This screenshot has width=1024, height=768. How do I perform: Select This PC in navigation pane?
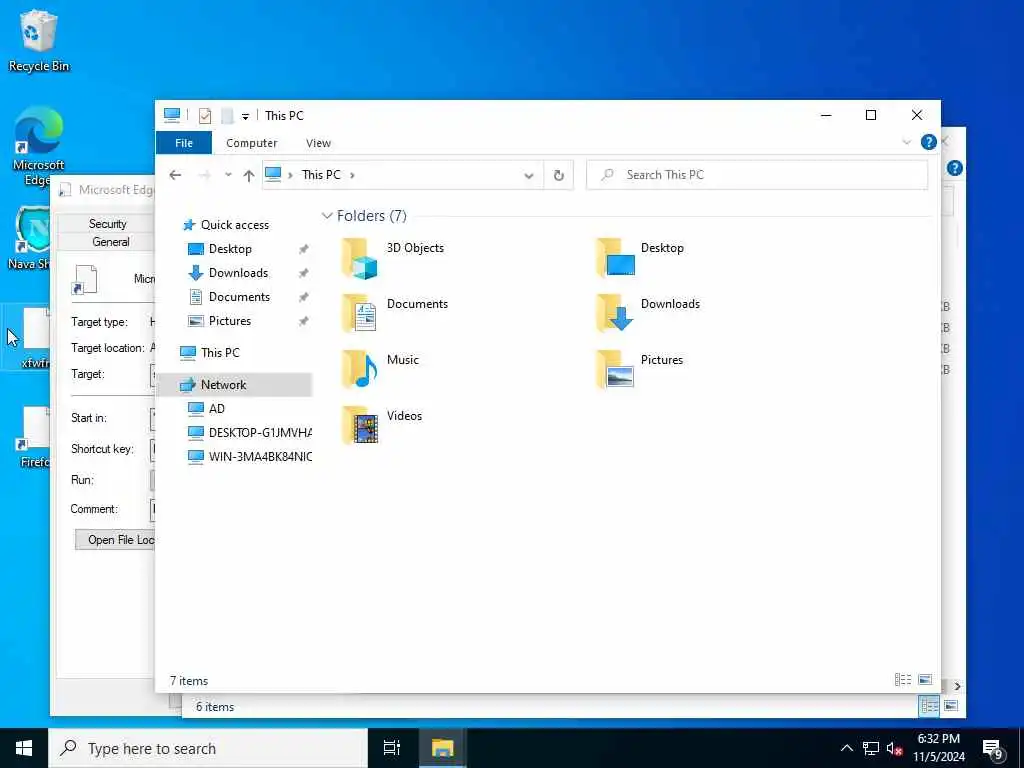pyautogui.click(x=220, y=353)
